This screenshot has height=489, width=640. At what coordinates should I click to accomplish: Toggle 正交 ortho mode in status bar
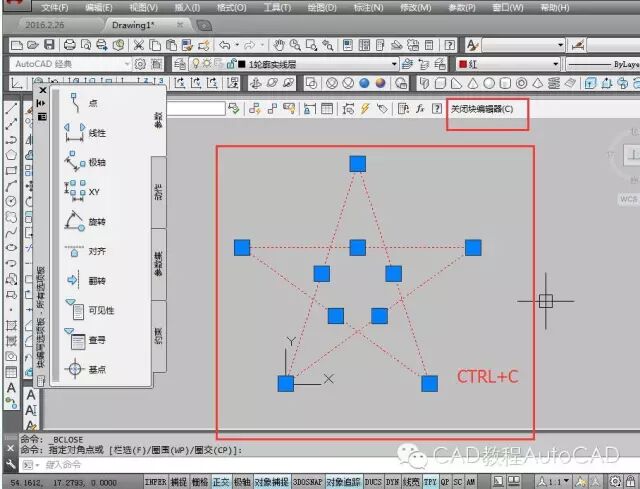point(221,482)
